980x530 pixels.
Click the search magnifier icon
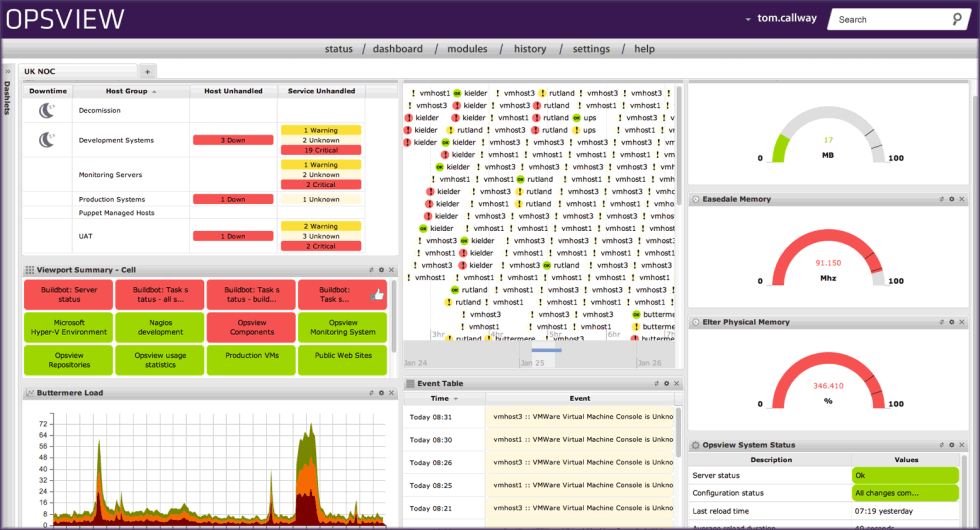pos(957,19)
